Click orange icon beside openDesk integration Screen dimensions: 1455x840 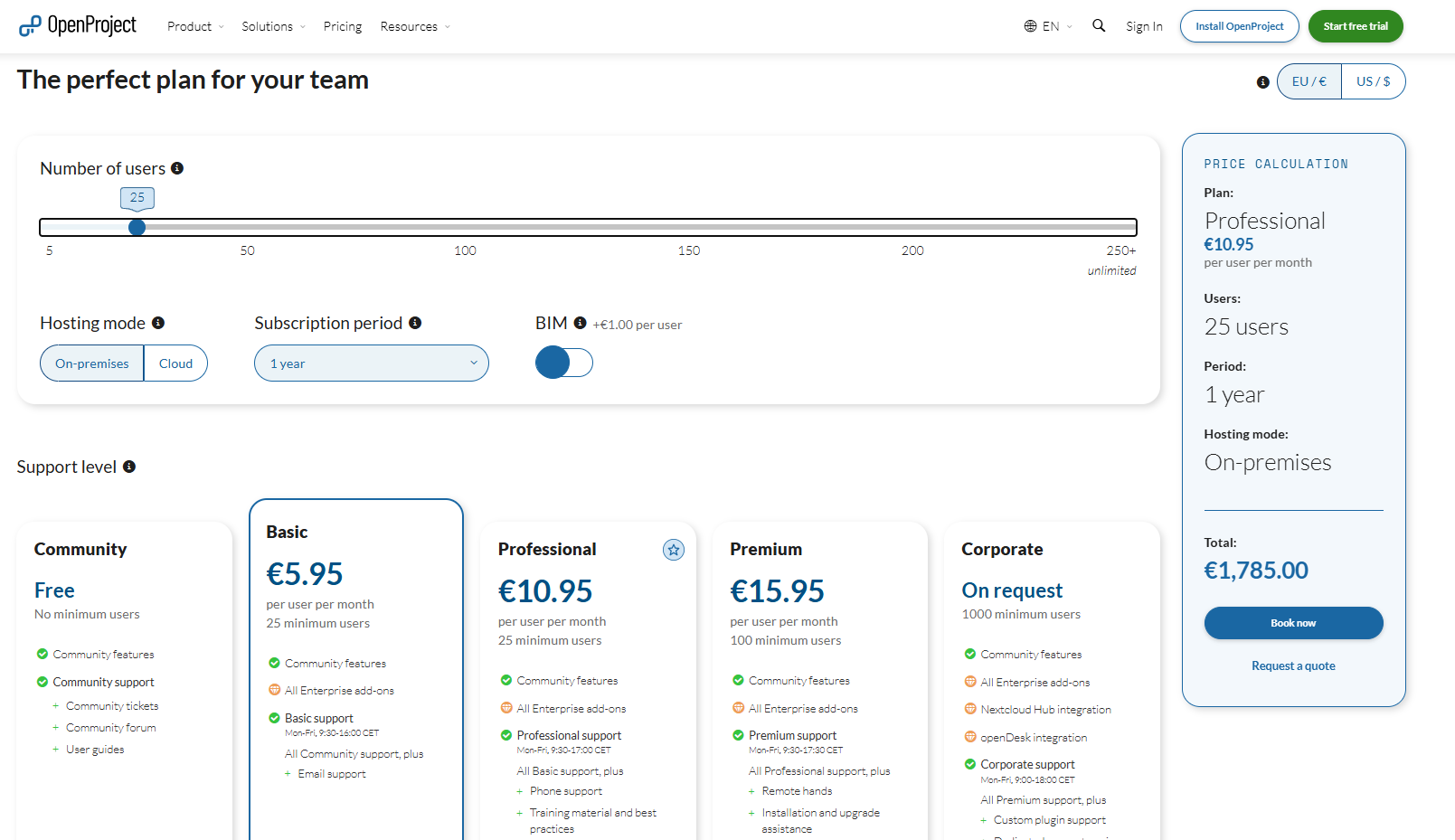[x=970, y=737]
